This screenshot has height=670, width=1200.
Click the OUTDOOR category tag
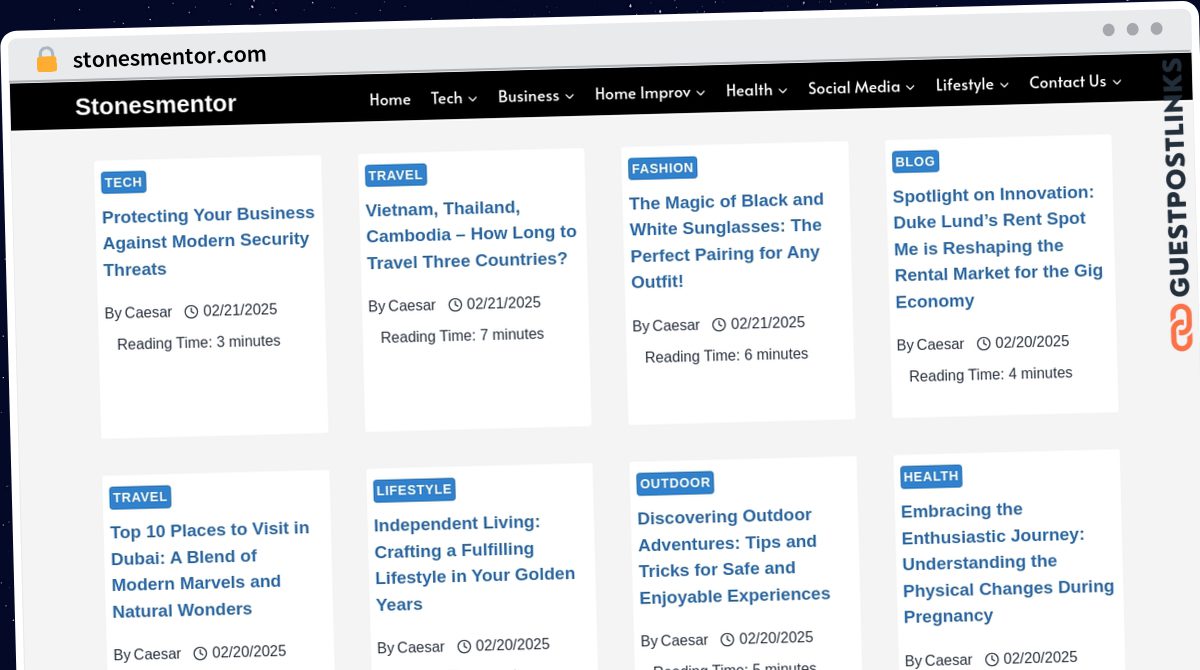675,483
